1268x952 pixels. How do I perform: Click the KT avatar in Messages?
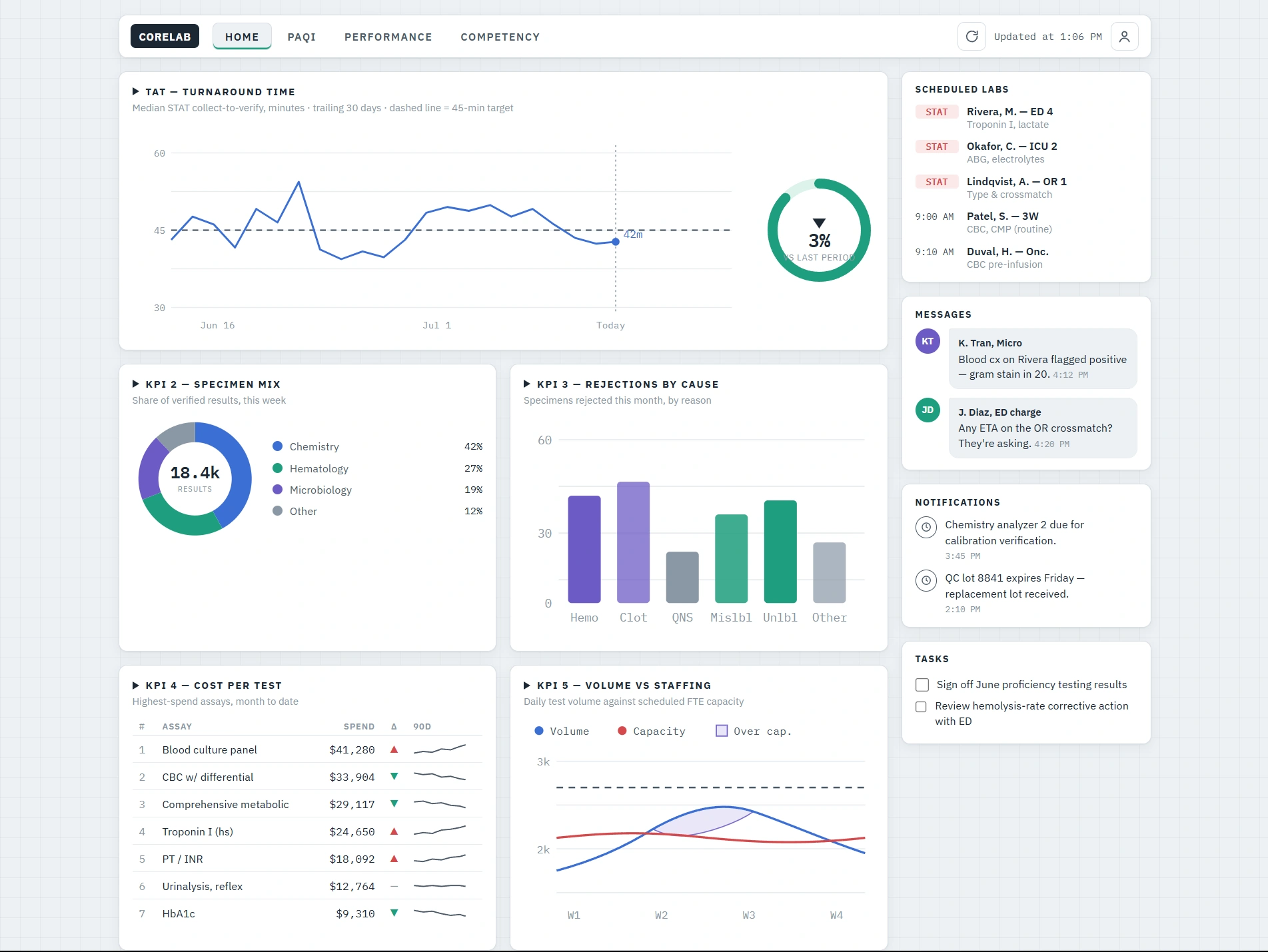[928, 341]
